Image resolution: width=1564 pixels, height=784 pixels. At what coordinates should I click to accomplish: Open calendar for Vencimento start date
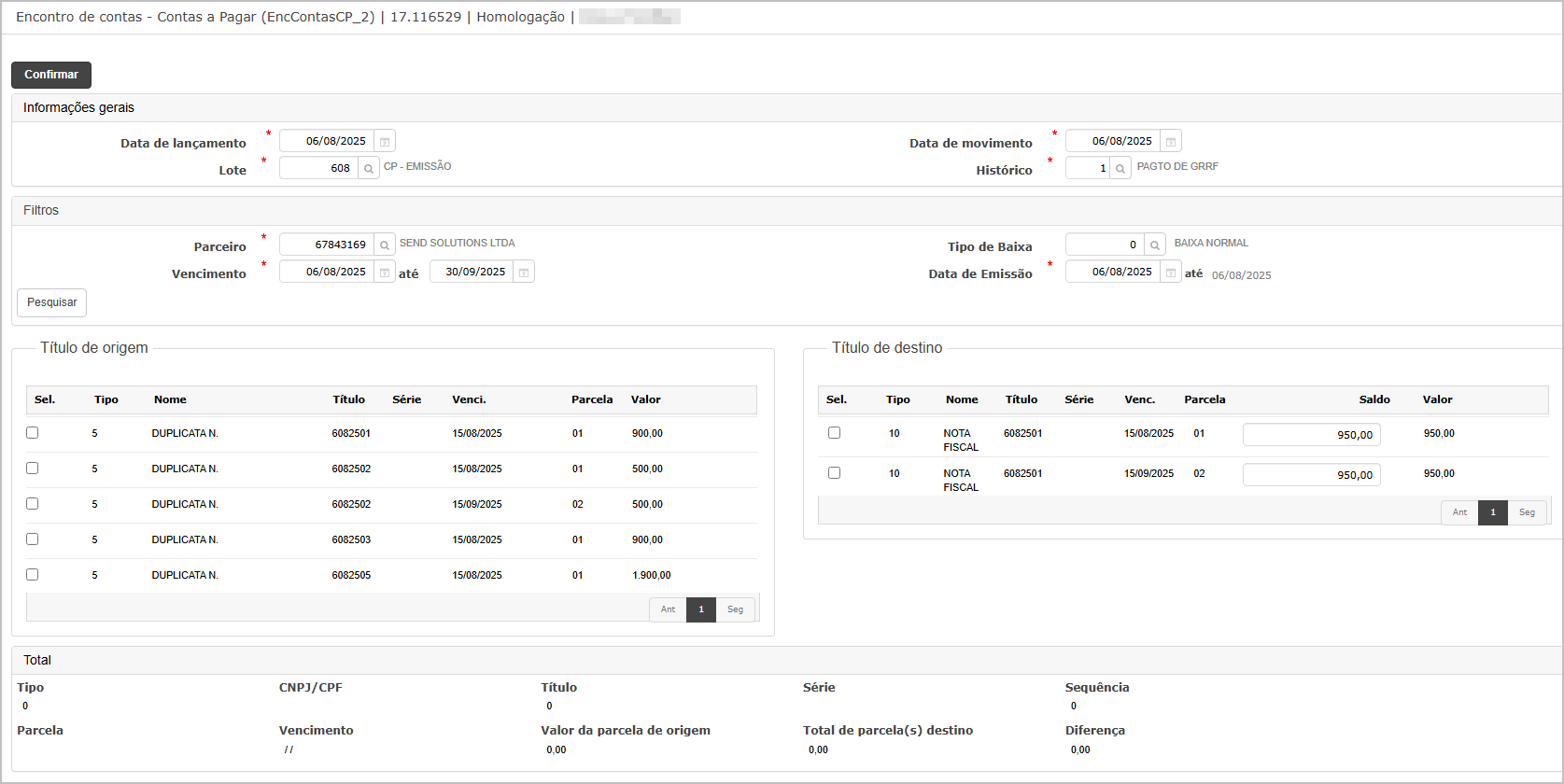tap(385, 272)
